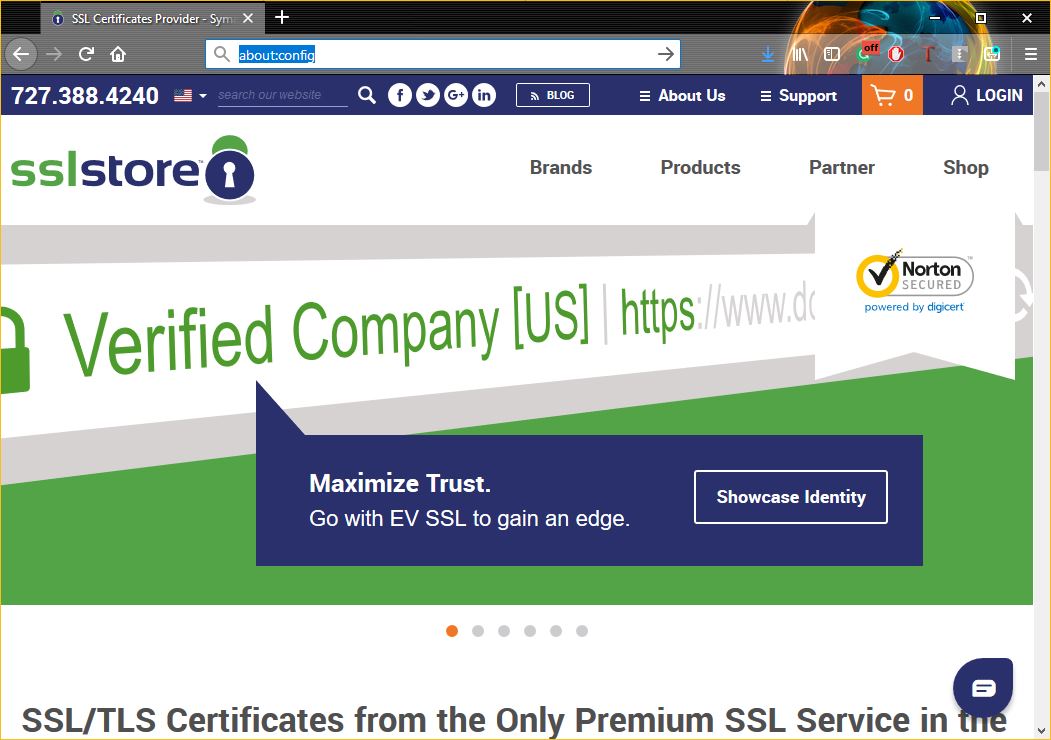
Task: Toggle the Firefox sidebar view
Action: pyautogui.click(x=832, y=54)
